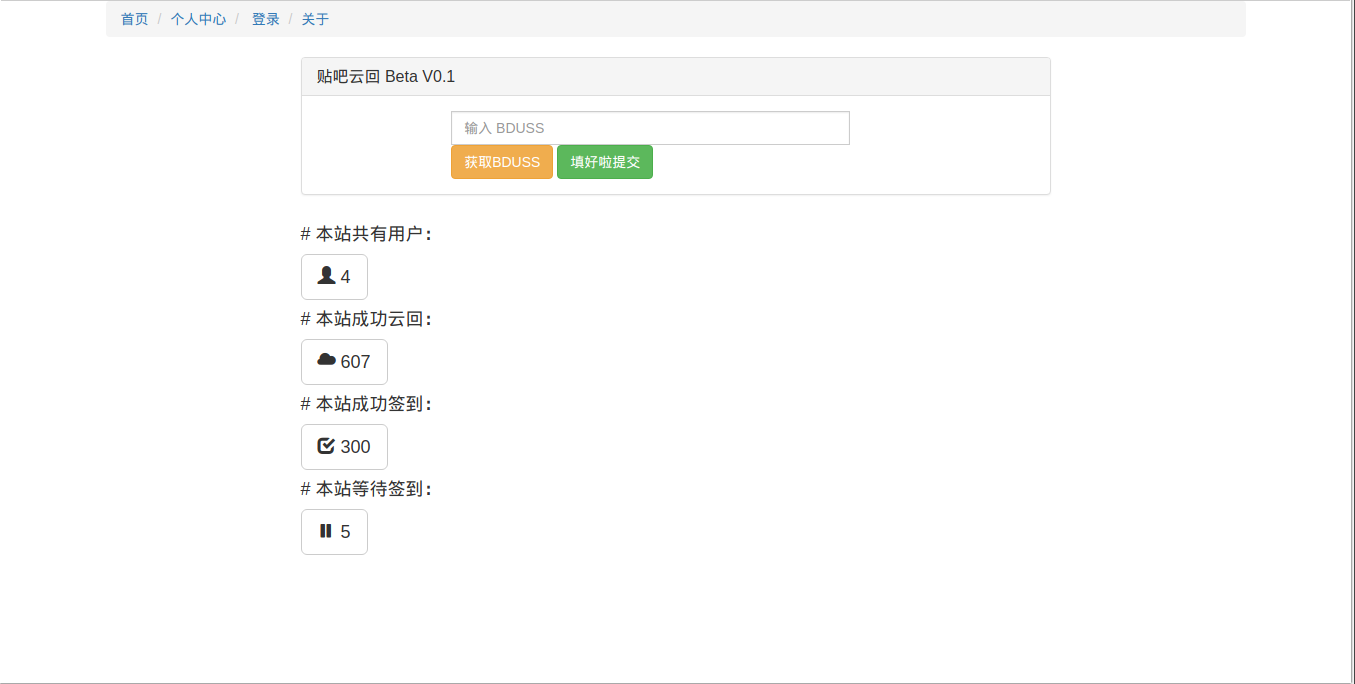1355x684 pixels.
Task: Click the number 607 in cloud reply box
Action: click(x=356, y=362)
